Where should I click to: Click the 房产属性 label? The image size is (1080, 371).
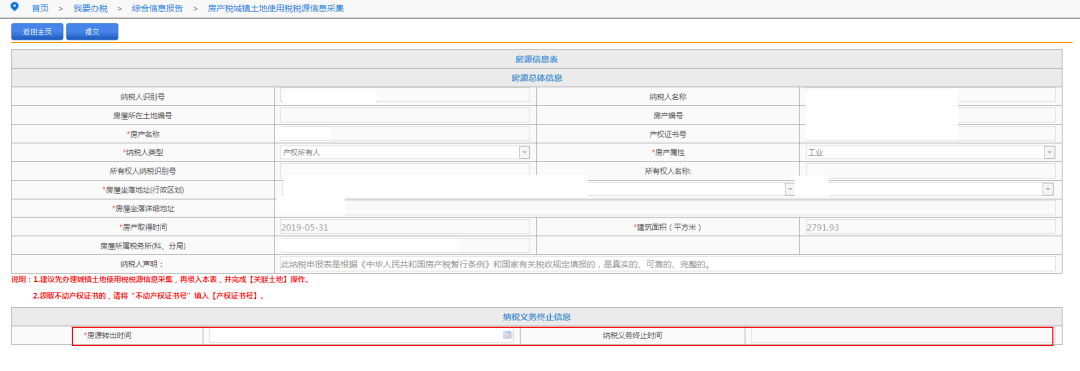667,152
